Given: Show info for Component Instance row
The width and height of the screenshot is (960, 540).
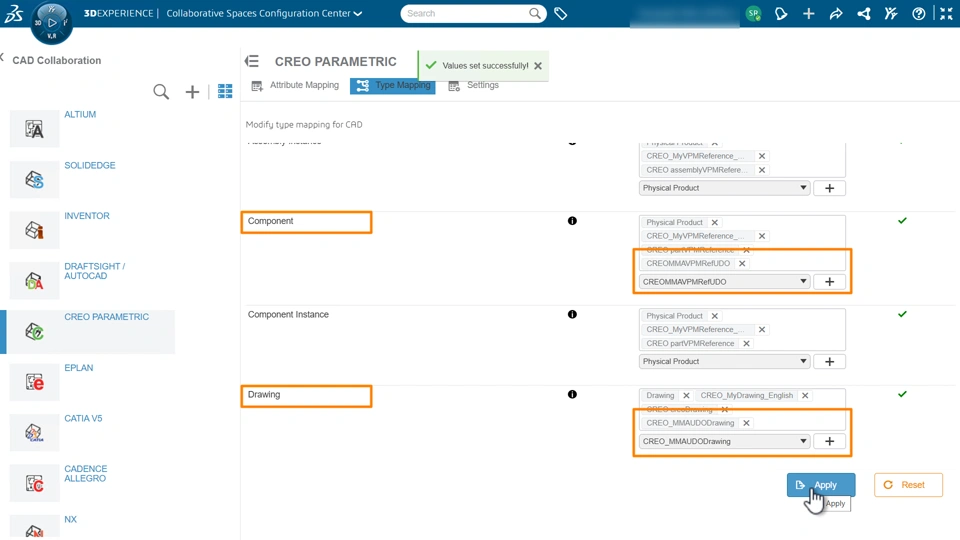Looking at the screenshot, I should pyautogui.click(x=572, y=314).
